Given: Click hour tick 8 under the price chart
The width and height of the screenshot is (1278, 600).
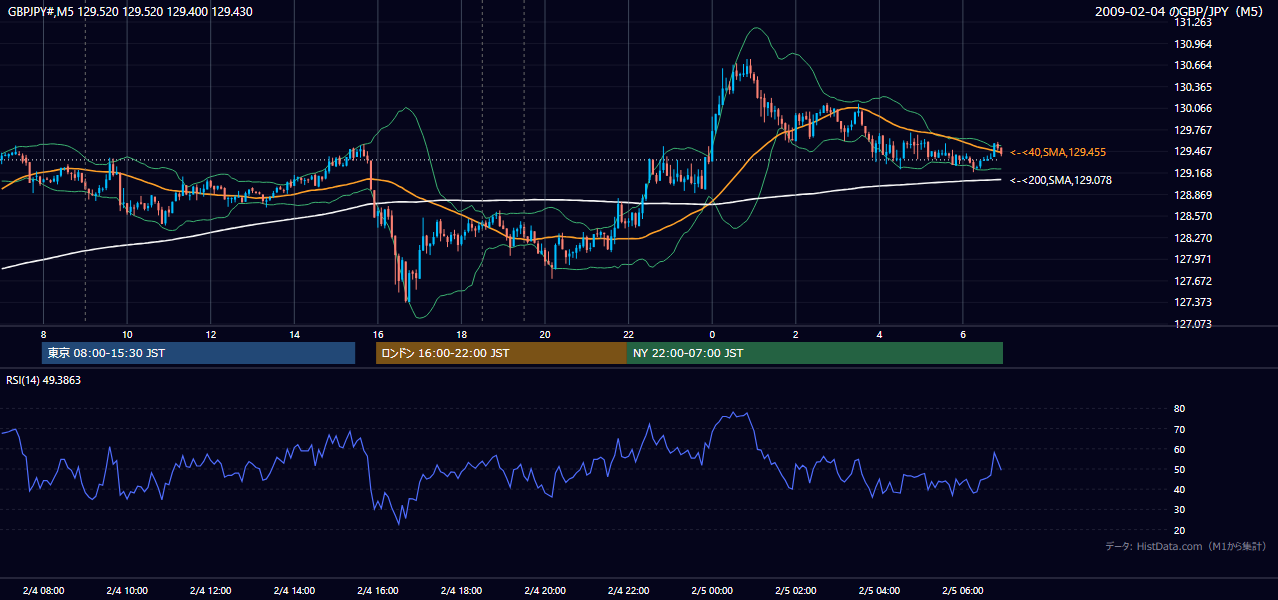Looking at the screenshot, I should pyautogui.click(x=43, y=334).
